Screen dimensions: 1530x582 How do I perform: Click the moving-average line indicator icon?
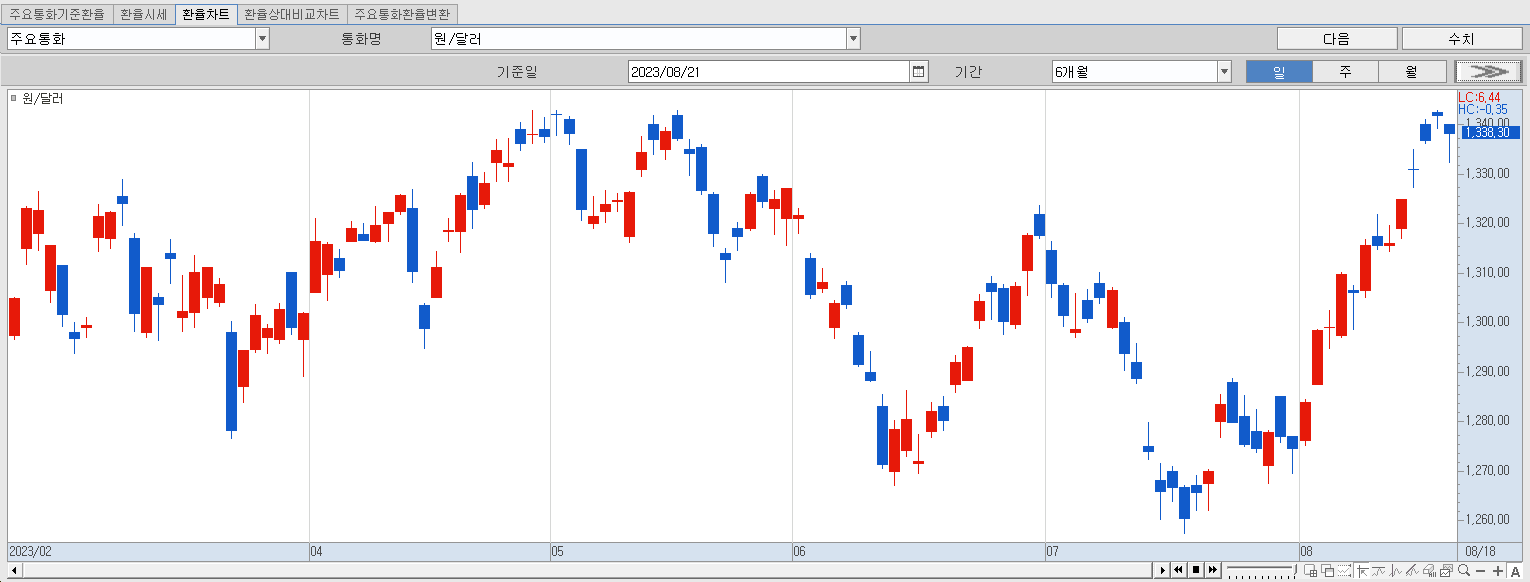[1379, 571]
